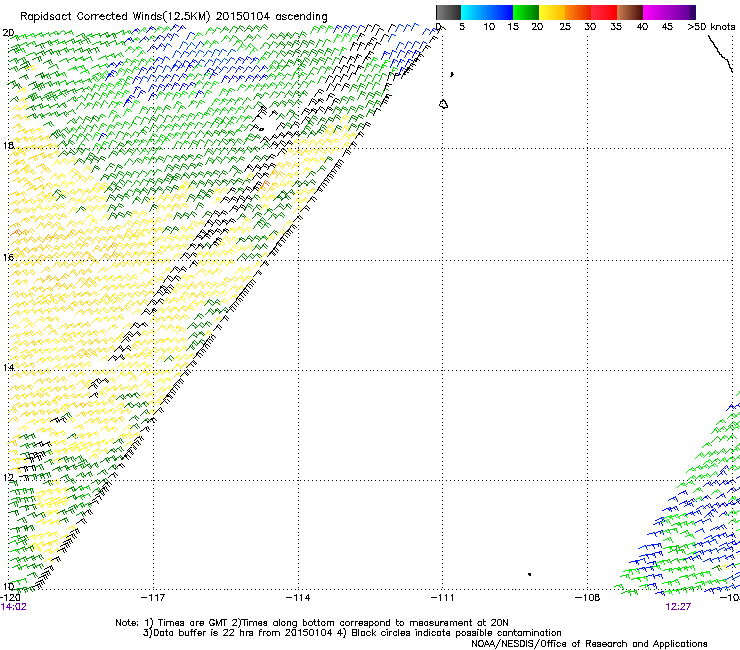Image resolution: width=740 pixels, height=650 pixels.
Task: Click the 'NOAA/NESDIS/Office of Research and Applications' credit
Action: tap(589, 644)
